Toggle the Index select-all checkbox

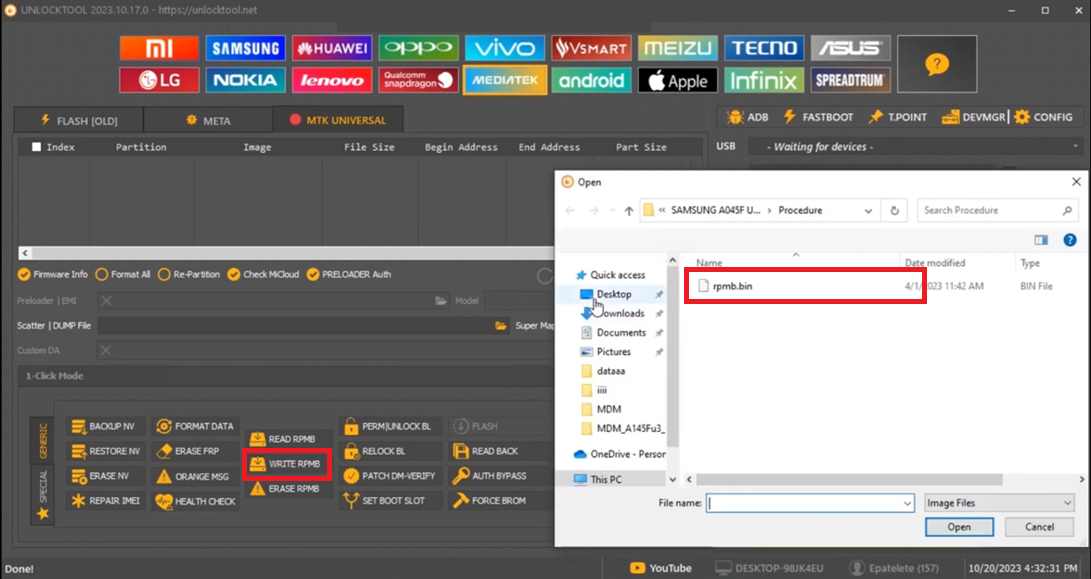click(36, 147)
